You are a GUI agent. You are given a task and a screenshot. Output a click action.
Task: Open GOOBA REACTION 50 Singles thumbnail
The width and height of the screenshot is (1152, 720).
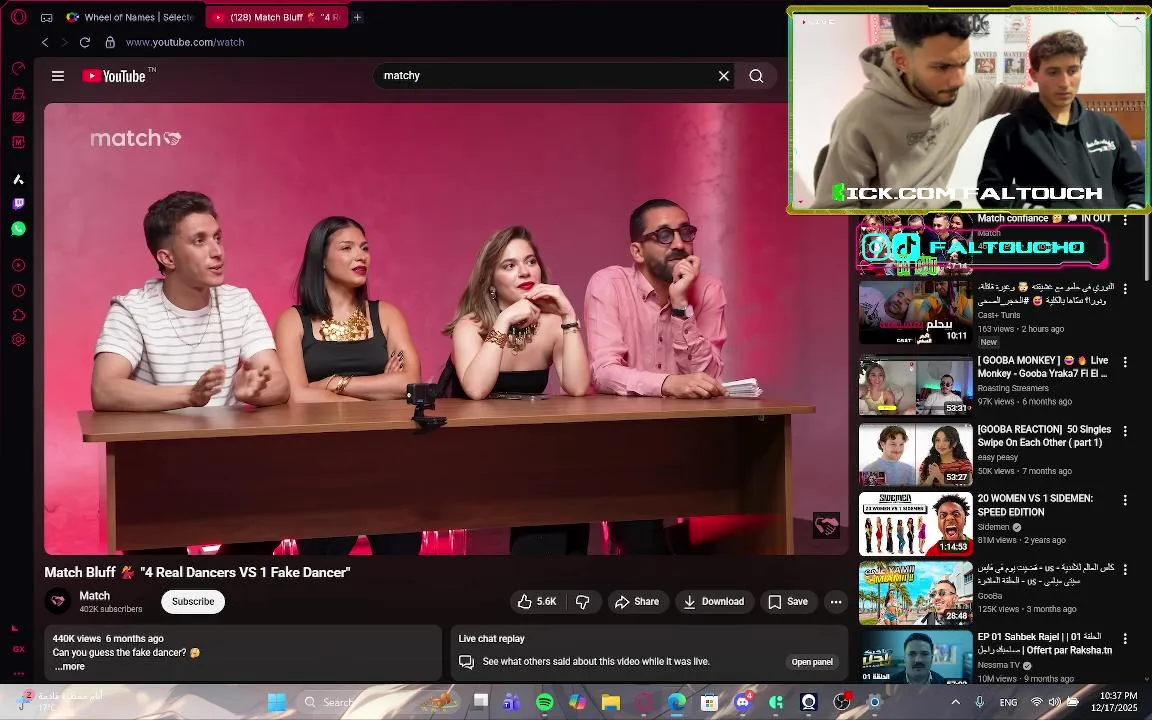point(915,455)
